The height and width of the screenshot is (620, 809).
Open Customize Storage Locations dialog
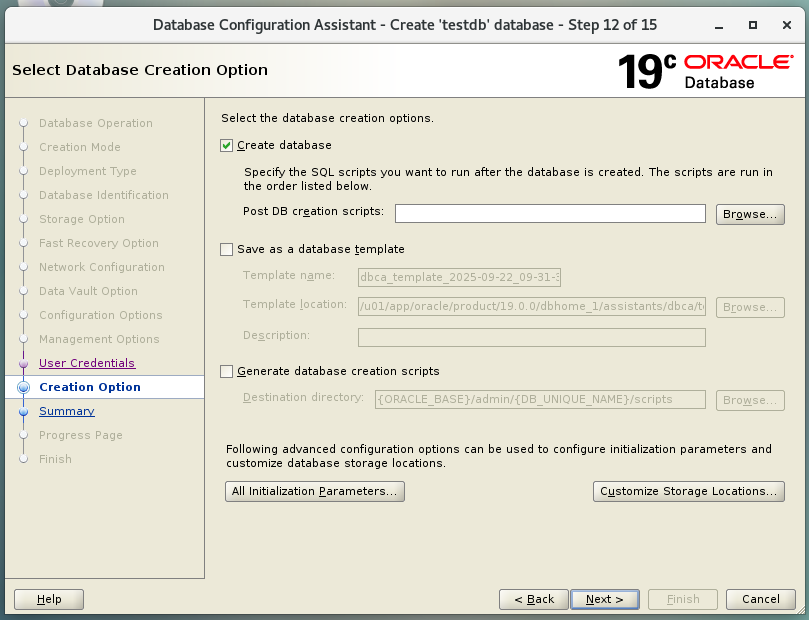click(688, 491)
